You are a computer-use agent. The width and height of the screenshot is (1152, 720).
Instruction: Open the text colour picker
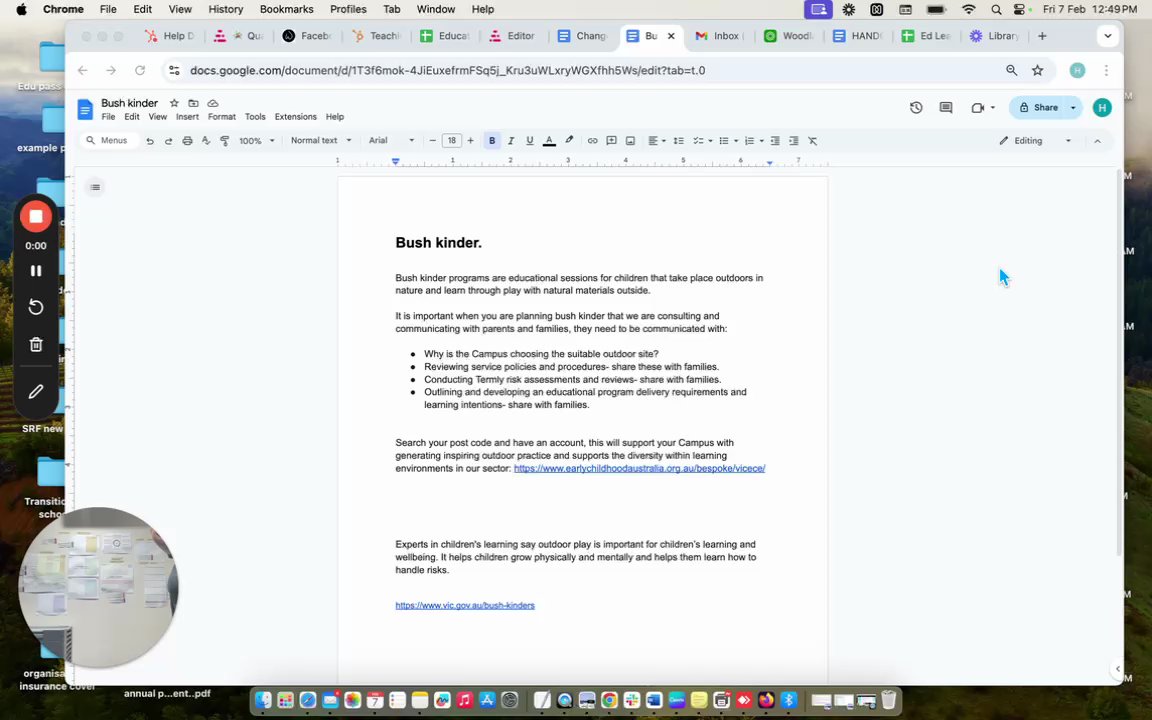(x=549, y=140)
